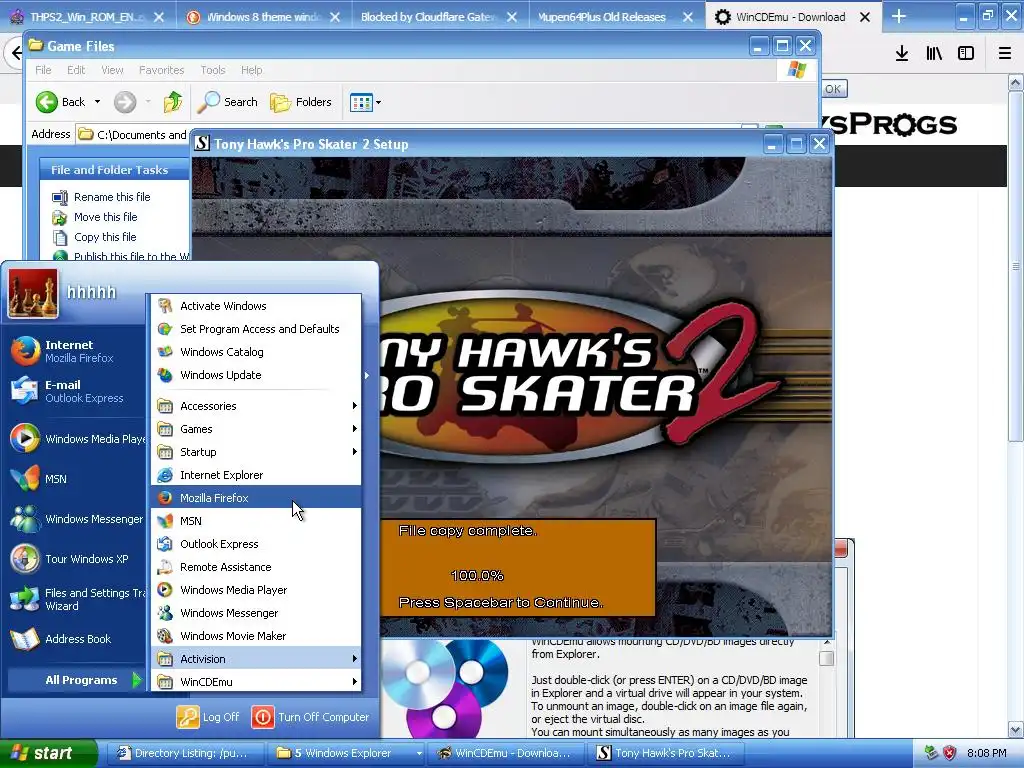Open Firefox downloads arrow icon
The width and height of the screenshot is (1024, 768).
click(902, 54)
